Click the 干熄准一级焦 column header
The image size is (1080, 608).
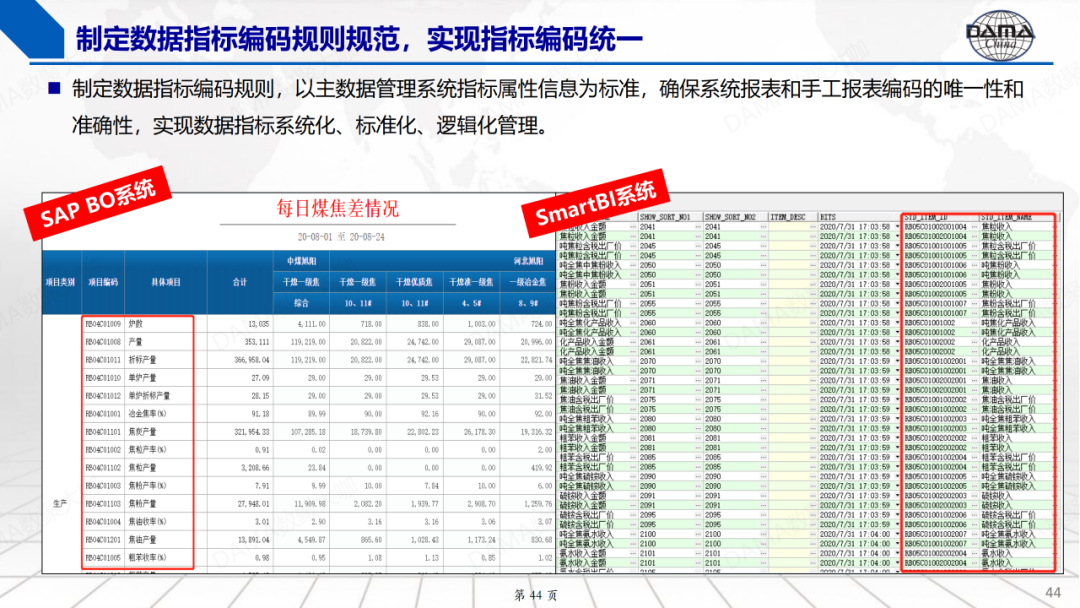[471, 282]
